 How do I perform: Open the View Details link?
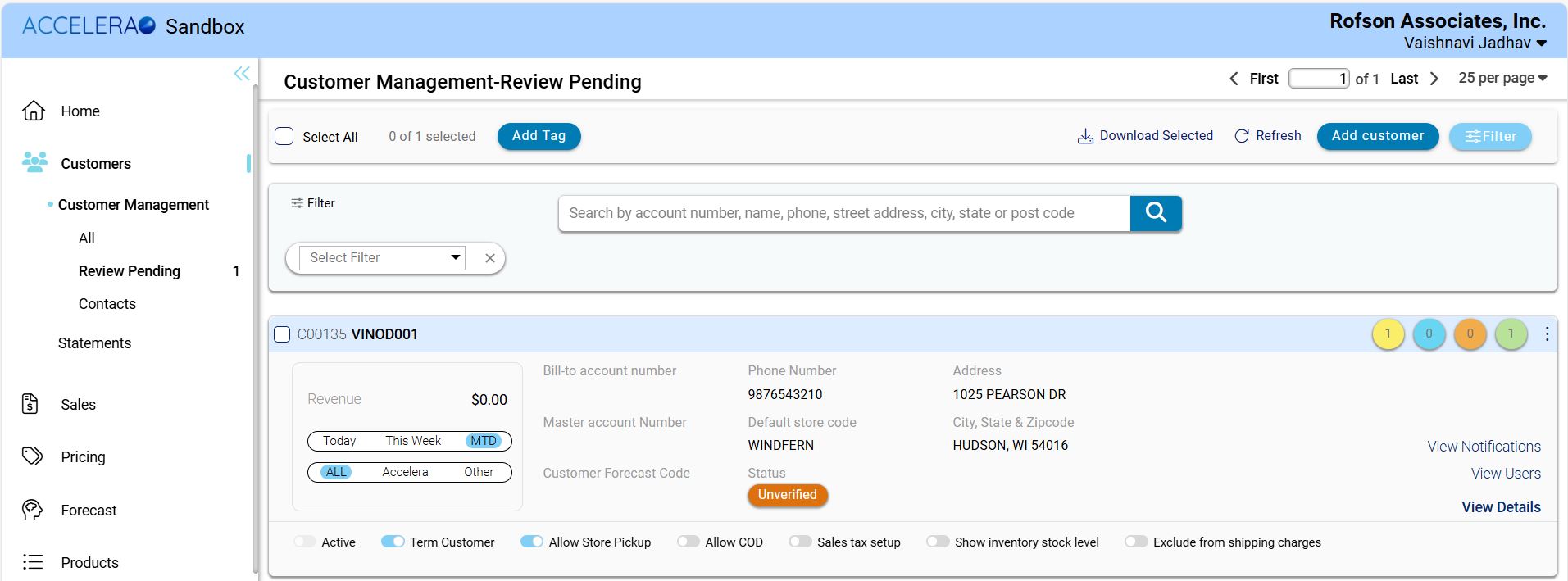(x=1501, y=507)
